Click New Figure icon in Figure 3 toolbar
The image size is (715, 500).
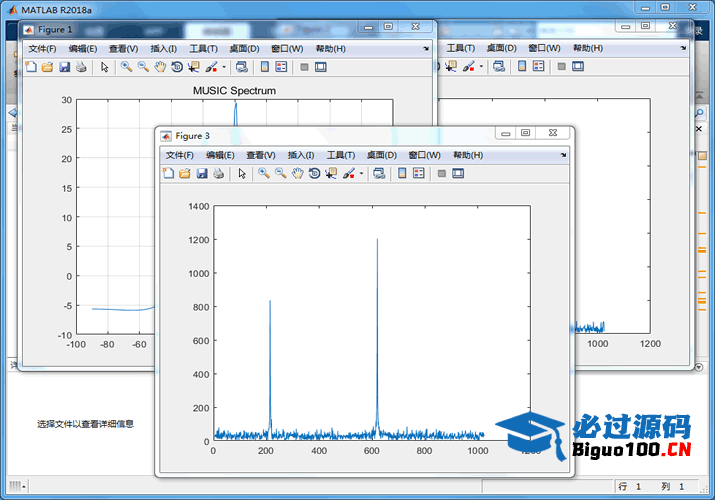(168, 173)
